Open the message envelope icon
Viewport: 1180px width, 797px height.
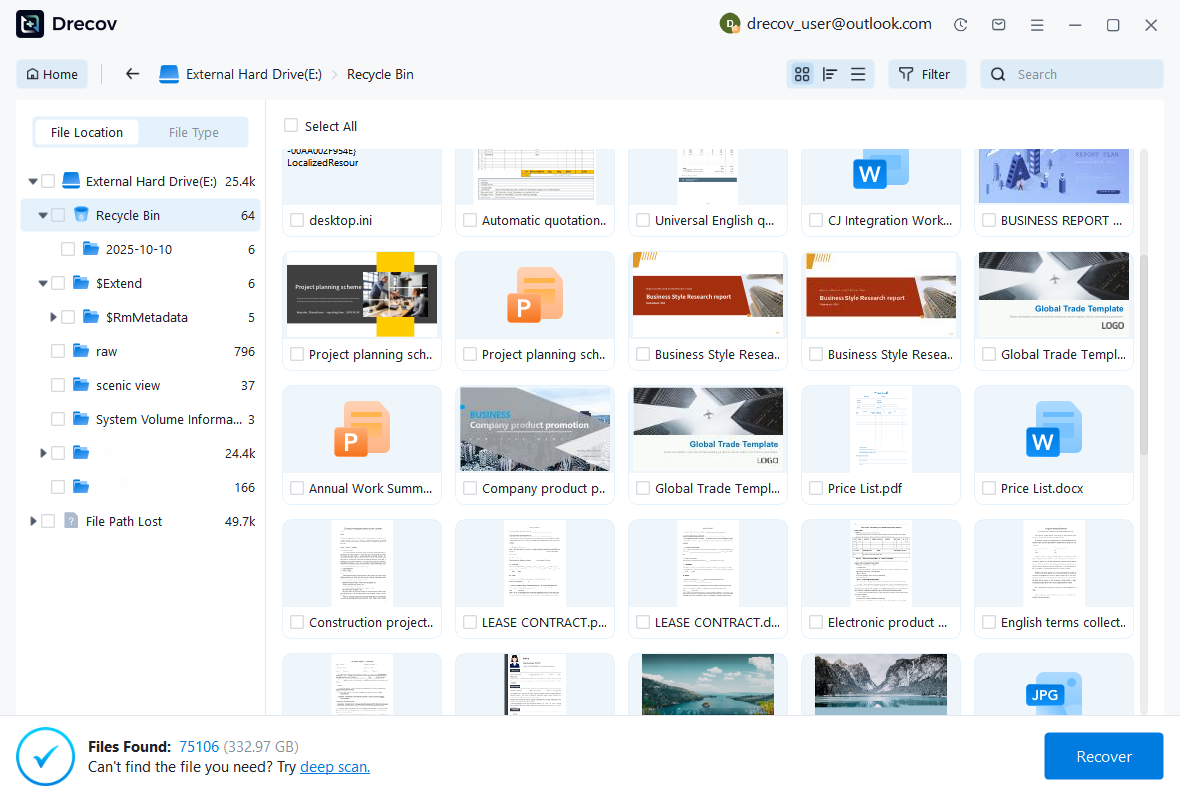coord(998,25)
